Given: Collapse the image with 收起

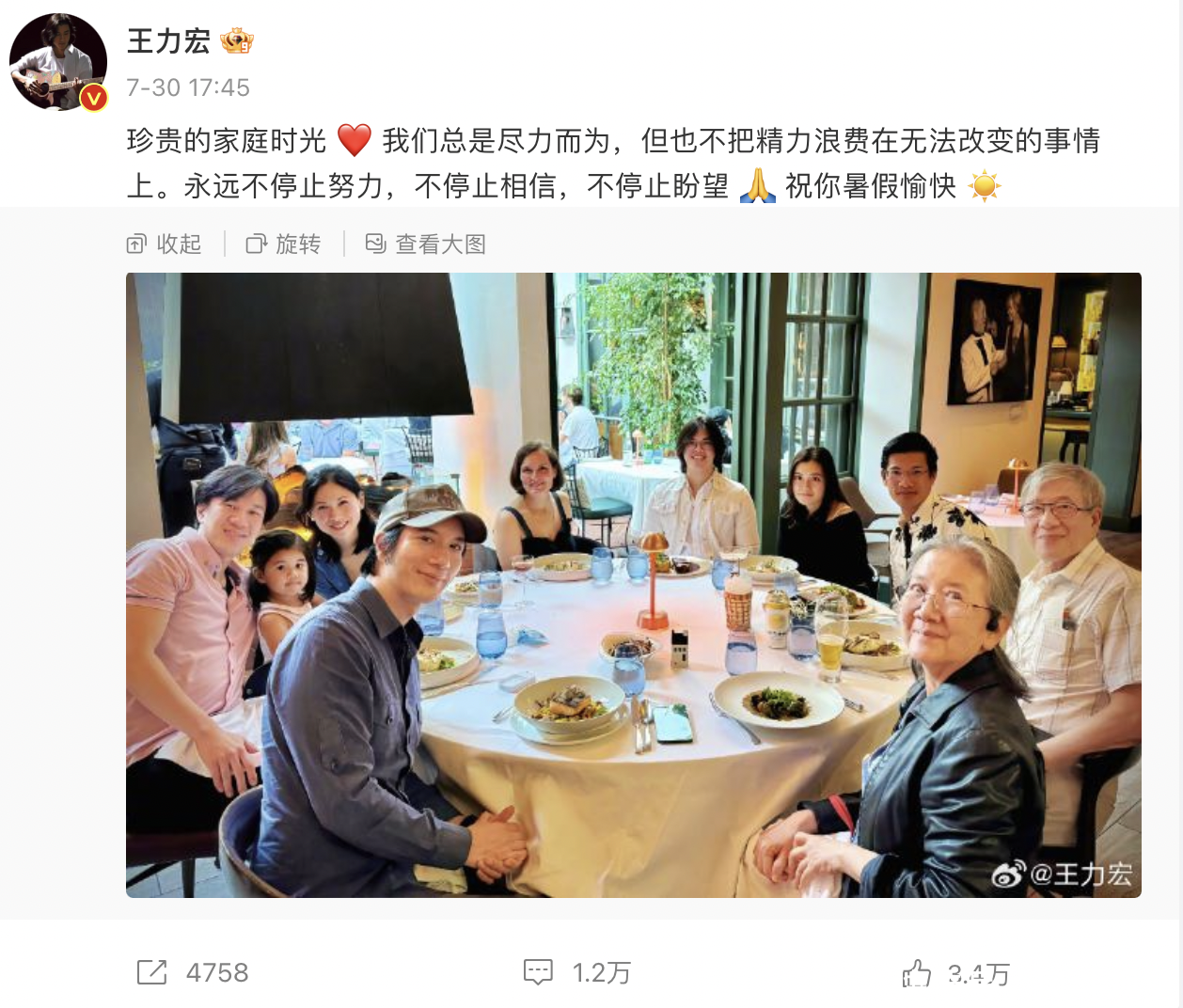Looking at the screenshot, I should (x=165, y=244).
